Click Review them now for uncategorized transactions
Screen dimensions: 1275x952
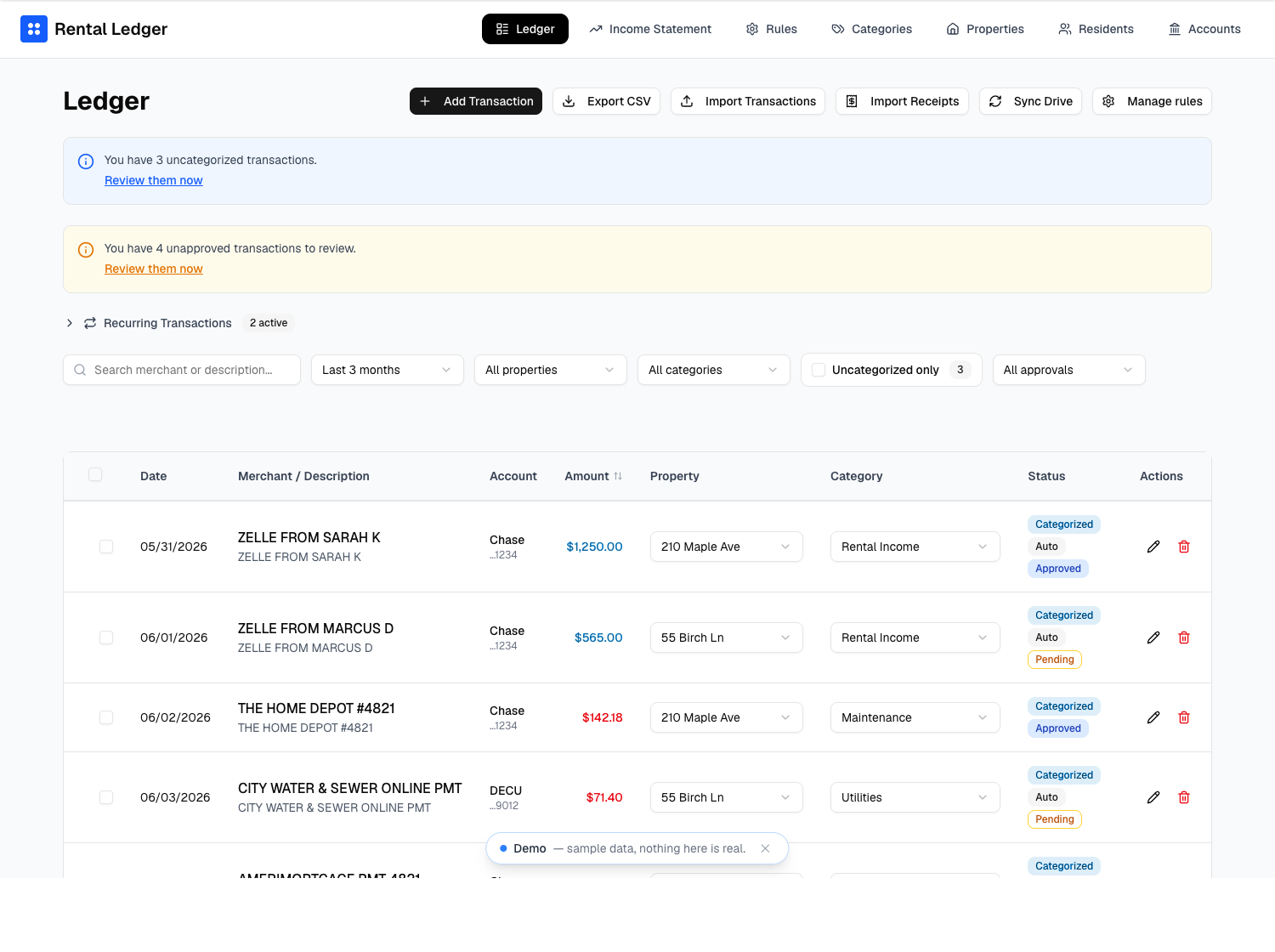(154, 180)
